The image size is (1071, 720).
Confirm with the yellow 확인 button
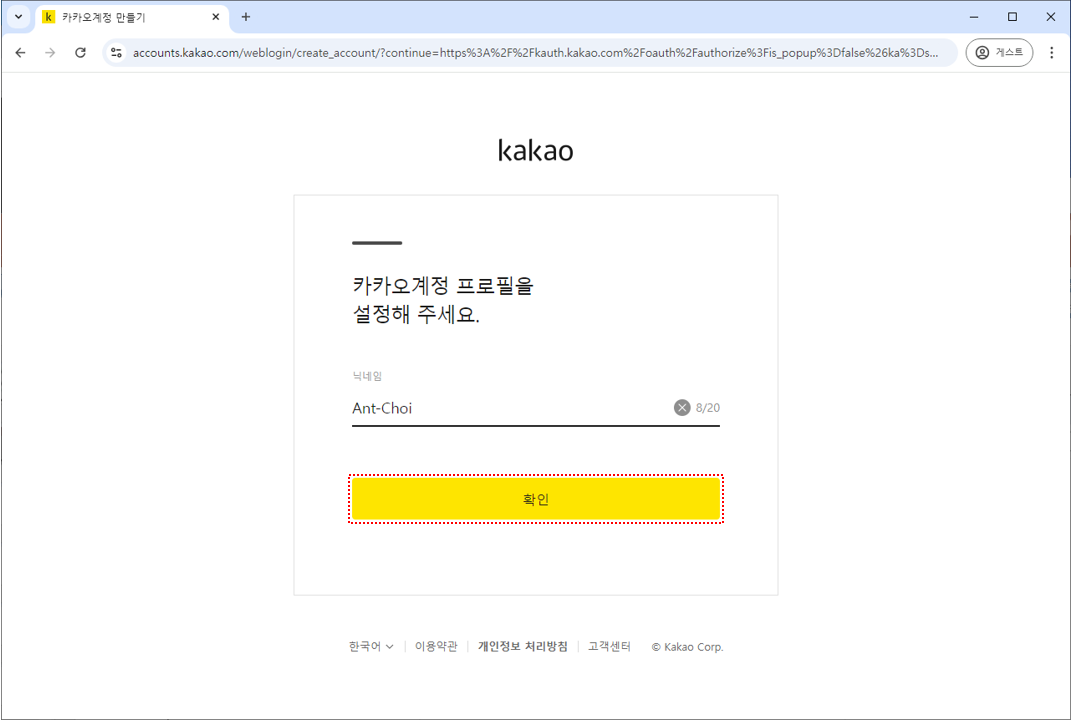point(536,499)
